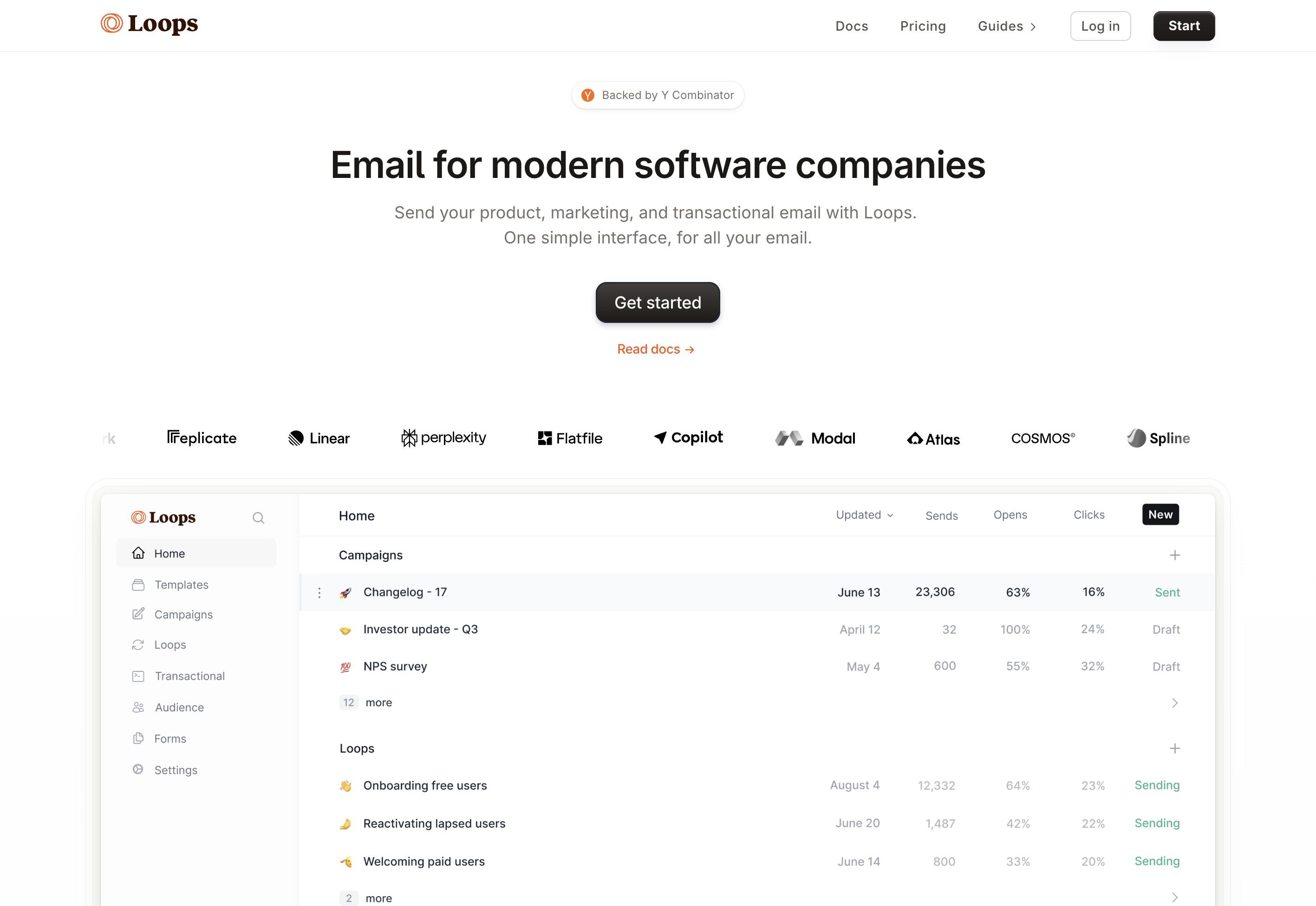Viewport: 1316px width, 906px height.
Task: Expand 12 more campaigns
Action: click(366, 703)
